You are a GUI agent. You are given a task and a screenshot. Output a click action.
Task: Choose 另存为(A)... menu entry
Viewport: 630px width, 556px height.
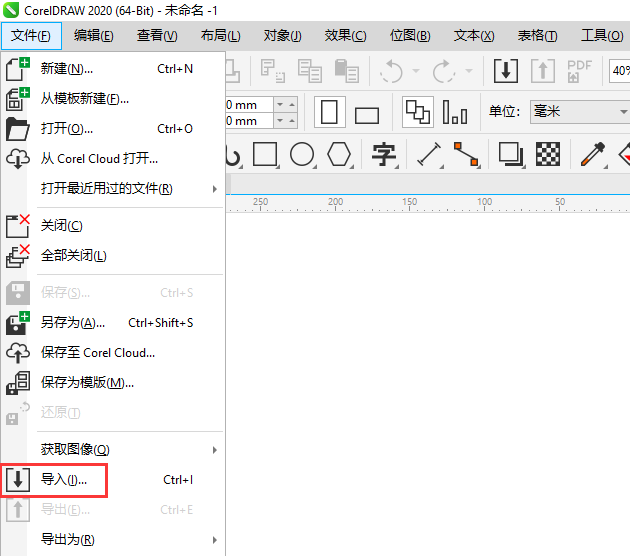112,323
